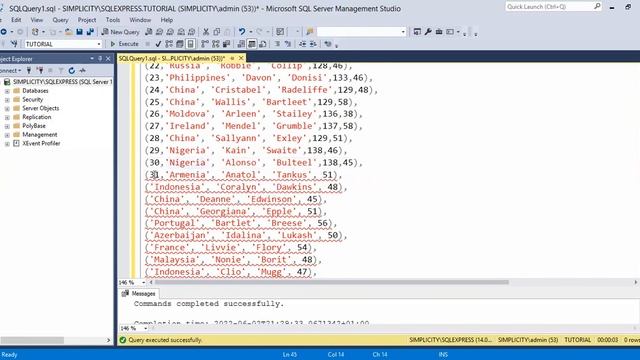Open the editor 146 % zoom dropdown
Viewport: 640px width, 360px height.
click(143, 282)
